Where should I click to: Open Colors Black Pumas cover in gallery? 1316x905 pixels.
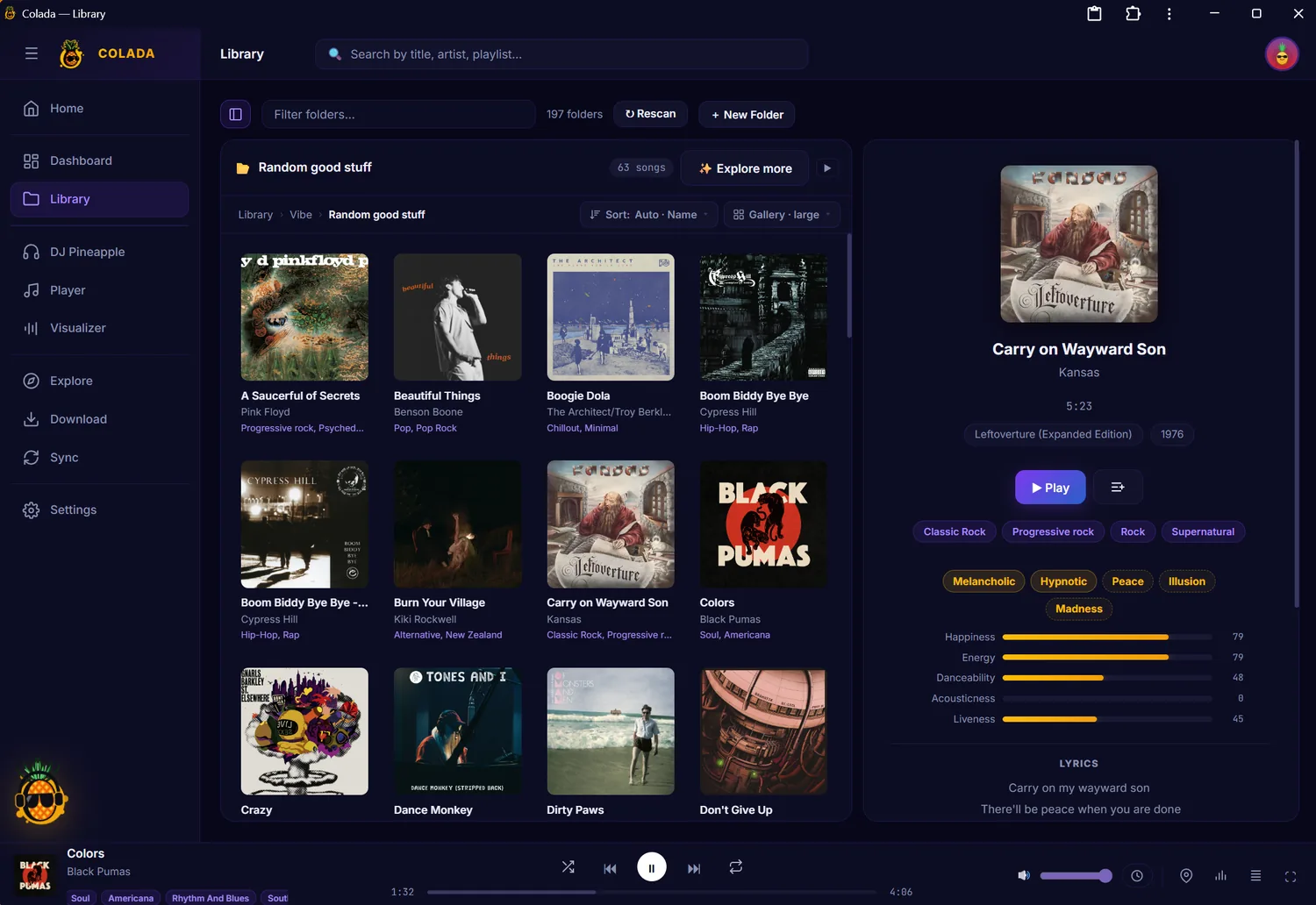coord(763,524)
